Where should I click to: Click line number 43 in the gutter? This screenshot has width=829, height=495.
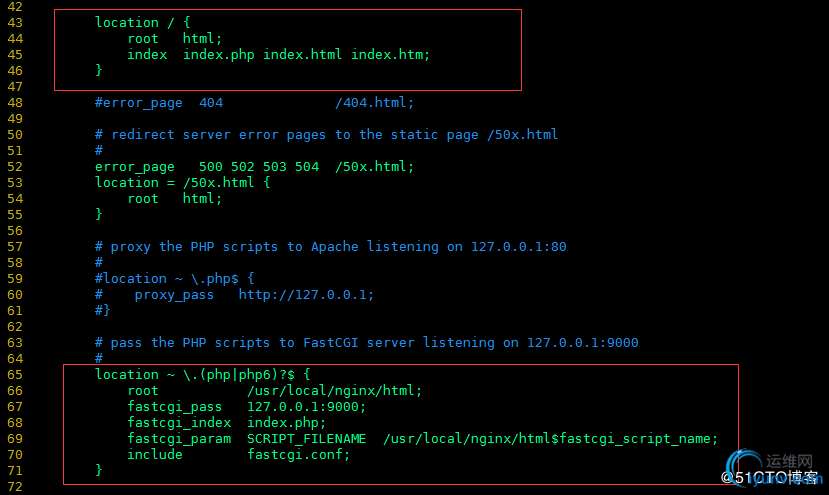pos(15,23)
